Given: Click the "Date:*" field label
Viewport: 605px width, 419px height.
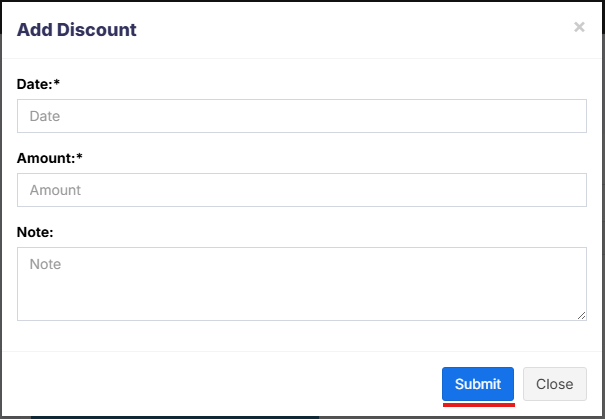Looking at the screenshot, I should tap(39, 83).
